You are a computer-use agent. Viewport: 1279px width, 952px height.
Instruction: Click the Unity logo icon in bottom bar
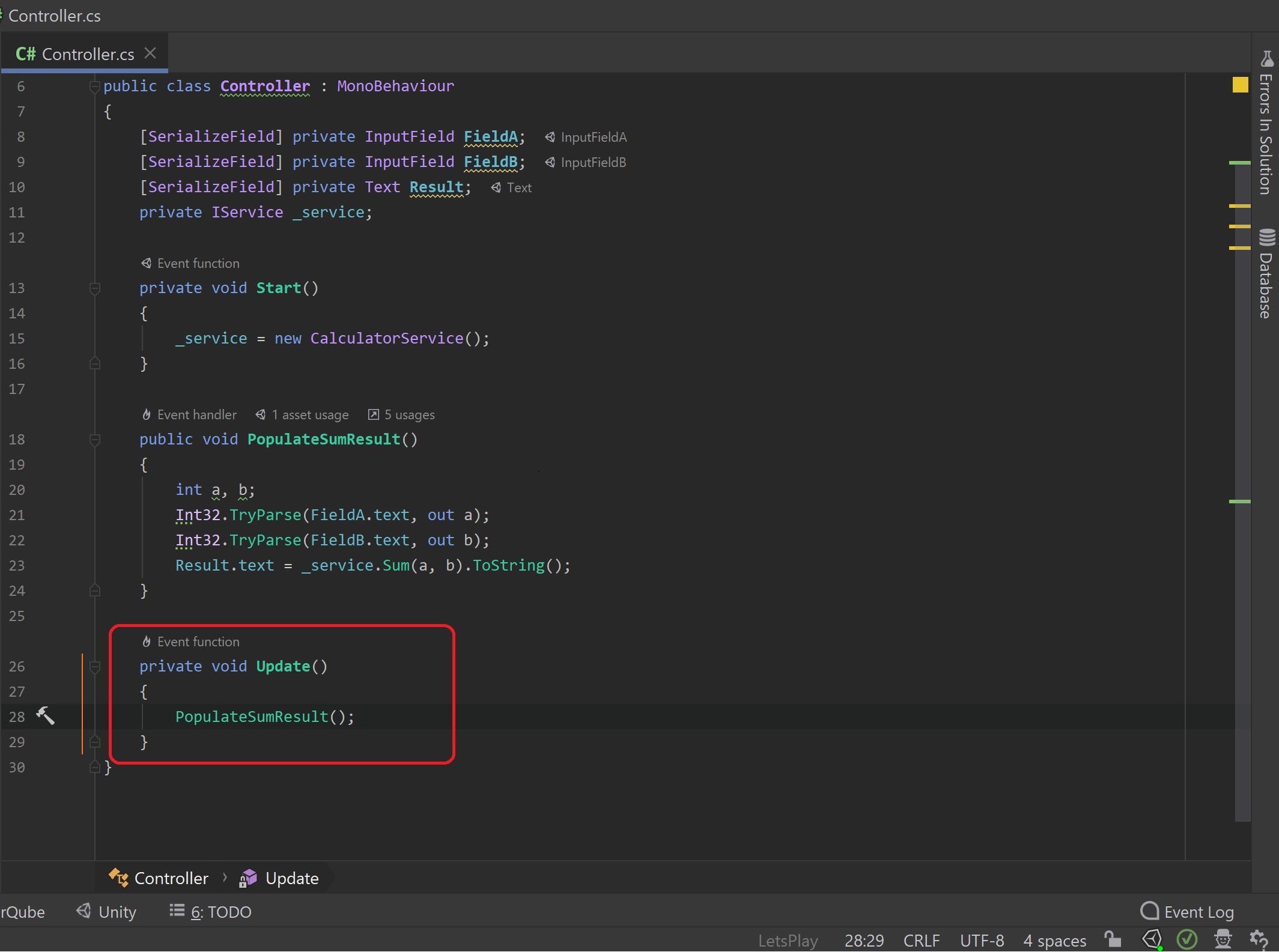tap(84, 911)
